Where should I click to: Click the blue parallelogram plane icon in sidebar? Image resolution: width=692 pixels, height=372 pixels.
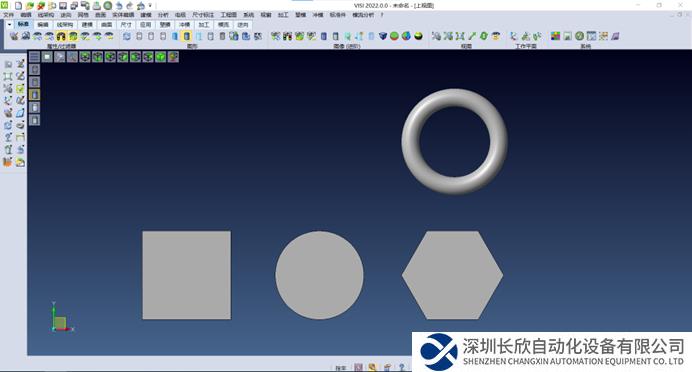point(20,113)
